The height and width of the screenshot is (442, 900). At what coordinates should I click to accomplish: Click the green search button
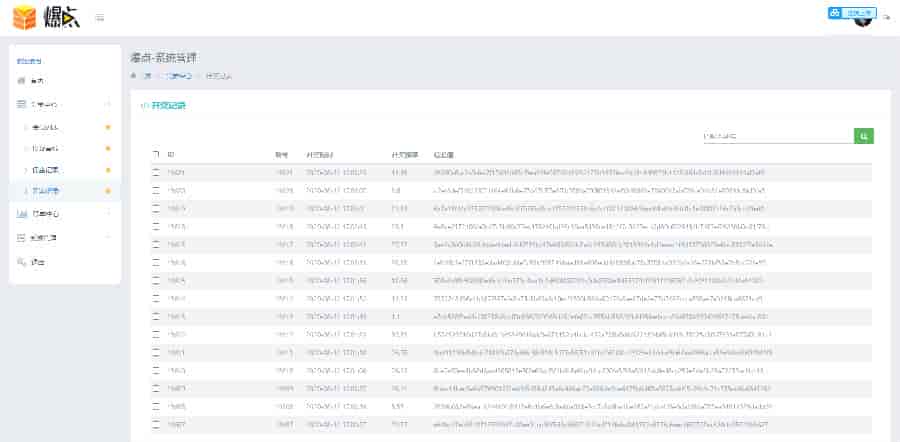[x=864, y=136]
